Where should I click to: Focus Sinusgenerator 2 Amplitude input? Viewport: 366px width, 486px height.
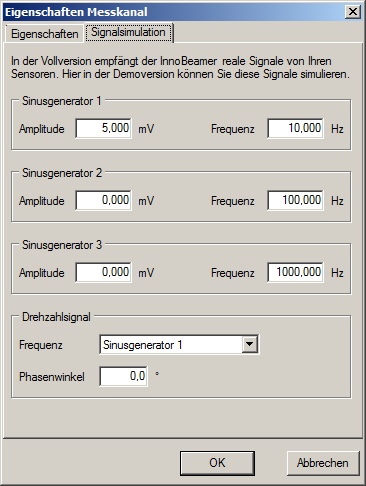coord(103,200)
